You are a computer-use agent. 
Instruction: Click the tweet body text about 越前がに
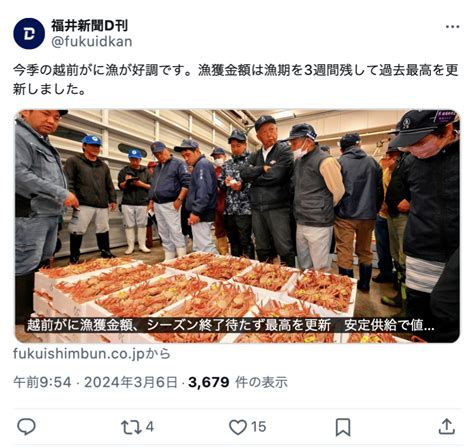(x=236, y=80)
